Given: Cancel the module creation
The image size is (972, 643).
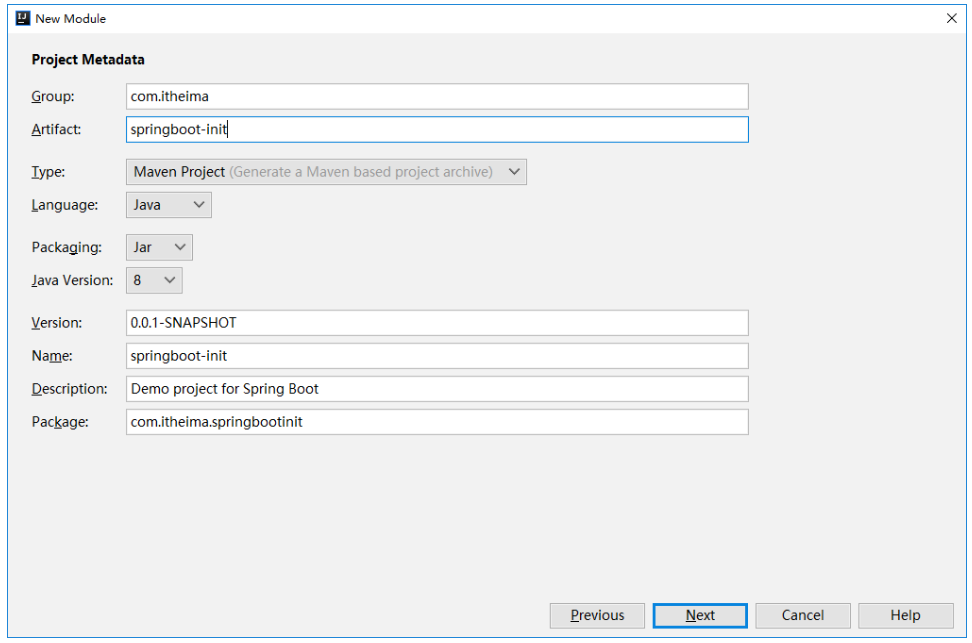Looking at the screenshot, I should [803, 616].
